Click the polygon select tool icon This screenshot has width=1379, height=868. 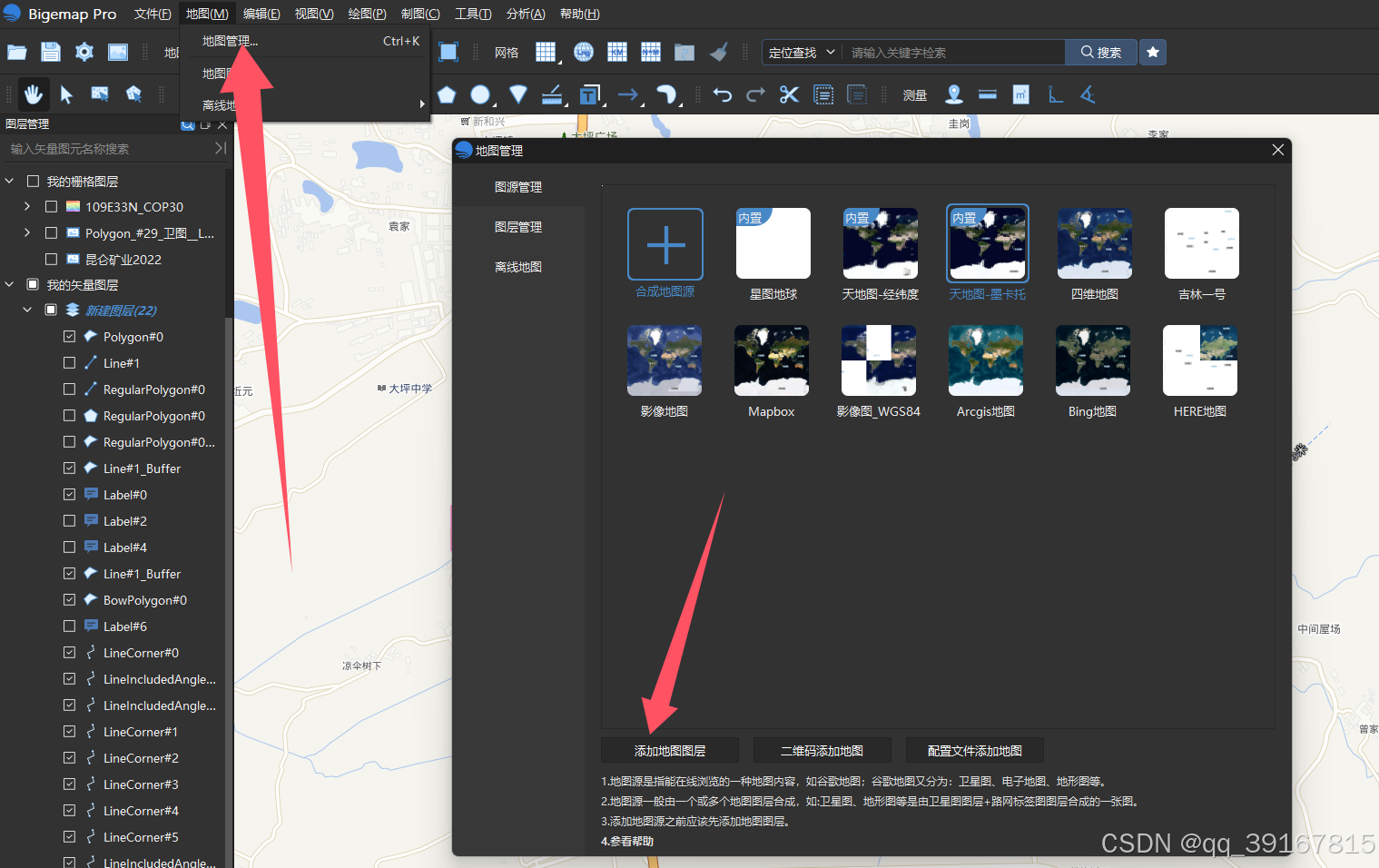click(133, 94)
